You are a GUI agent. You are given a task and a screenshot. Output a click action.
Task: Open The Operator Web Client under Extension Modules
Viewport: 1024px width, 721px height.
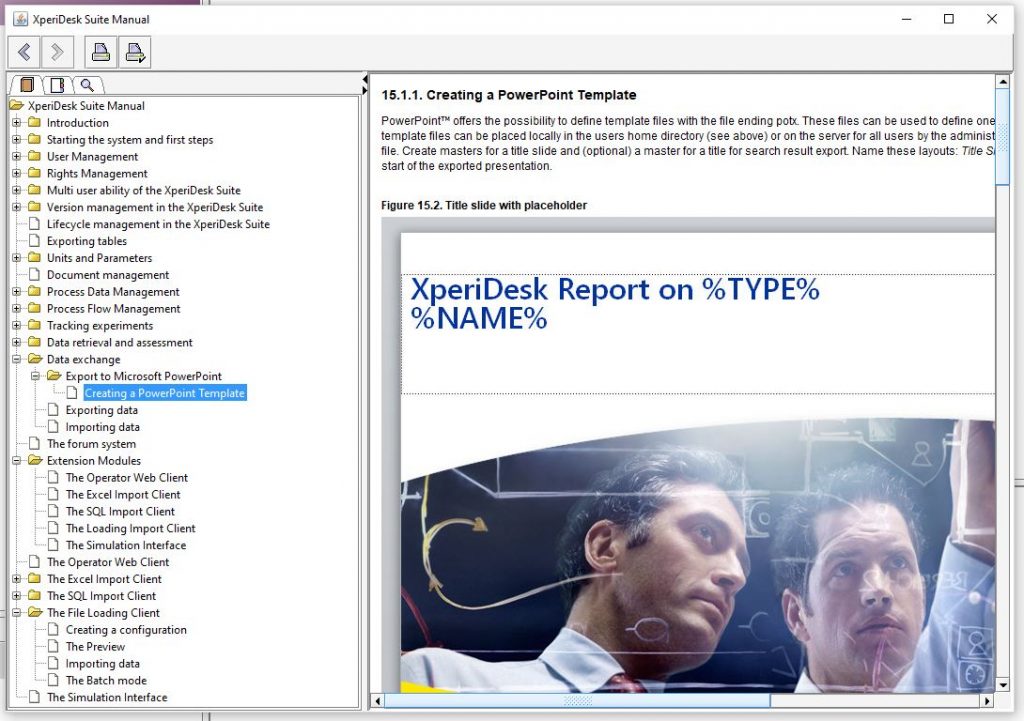tap(127, 477)
